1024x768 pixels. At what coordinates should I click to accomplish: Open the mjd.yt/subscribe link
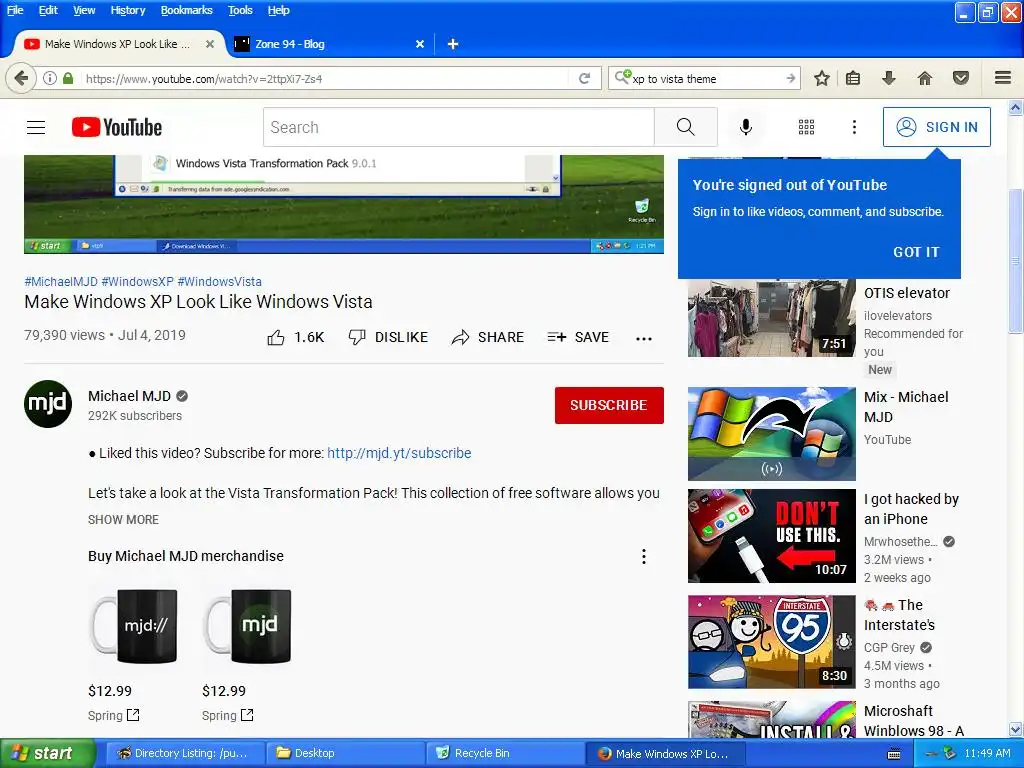pos(399,453)
